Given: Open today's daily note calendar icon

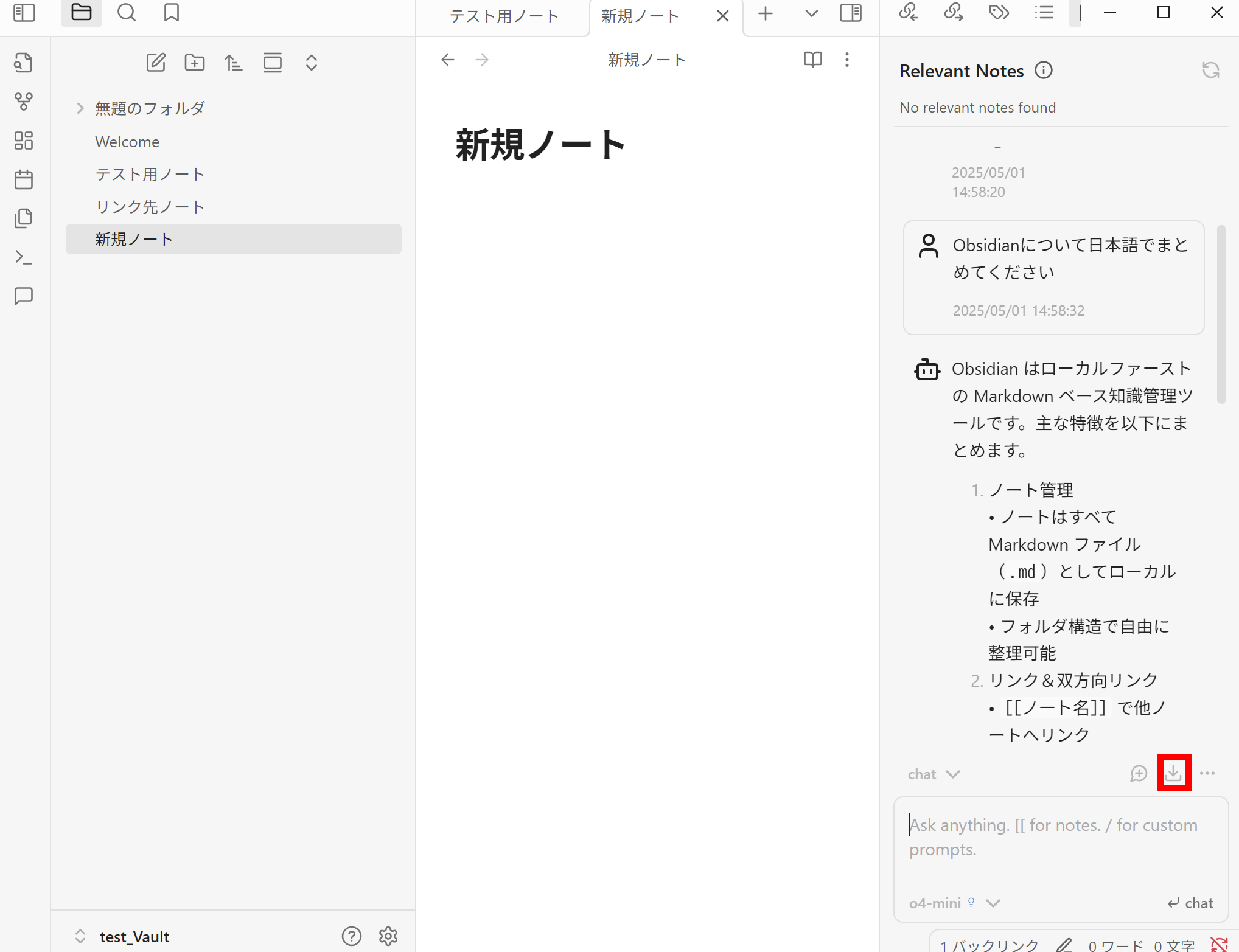Looking at the screenshot, I should pyautogui.click(x=24, y=179).
